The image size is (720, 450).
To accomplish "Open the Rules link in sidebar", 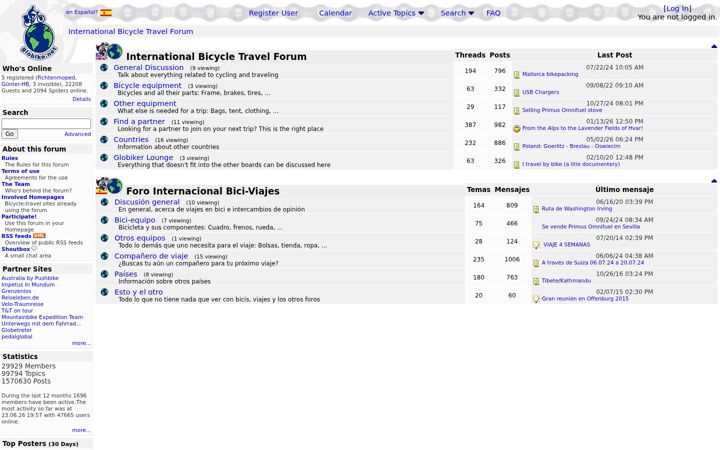I will pyautogui.click(x=10, y=158).
